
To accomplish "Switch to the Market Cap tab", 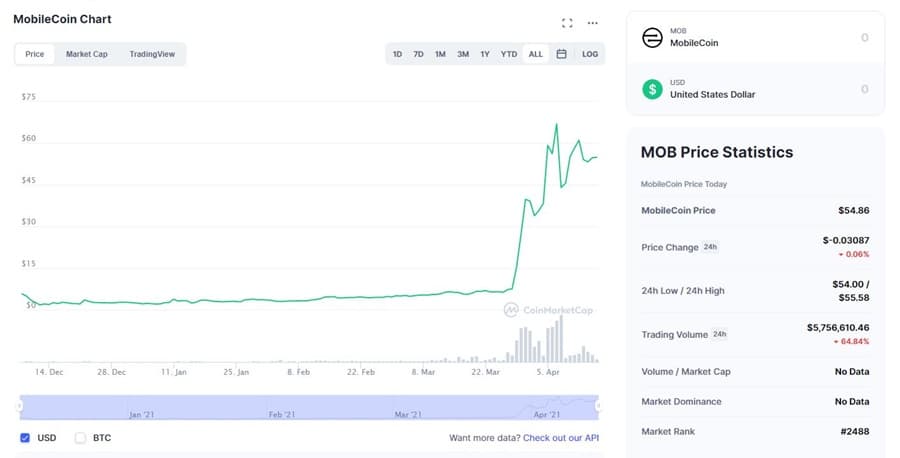I will pyautogui.click(x=87, y=54).
